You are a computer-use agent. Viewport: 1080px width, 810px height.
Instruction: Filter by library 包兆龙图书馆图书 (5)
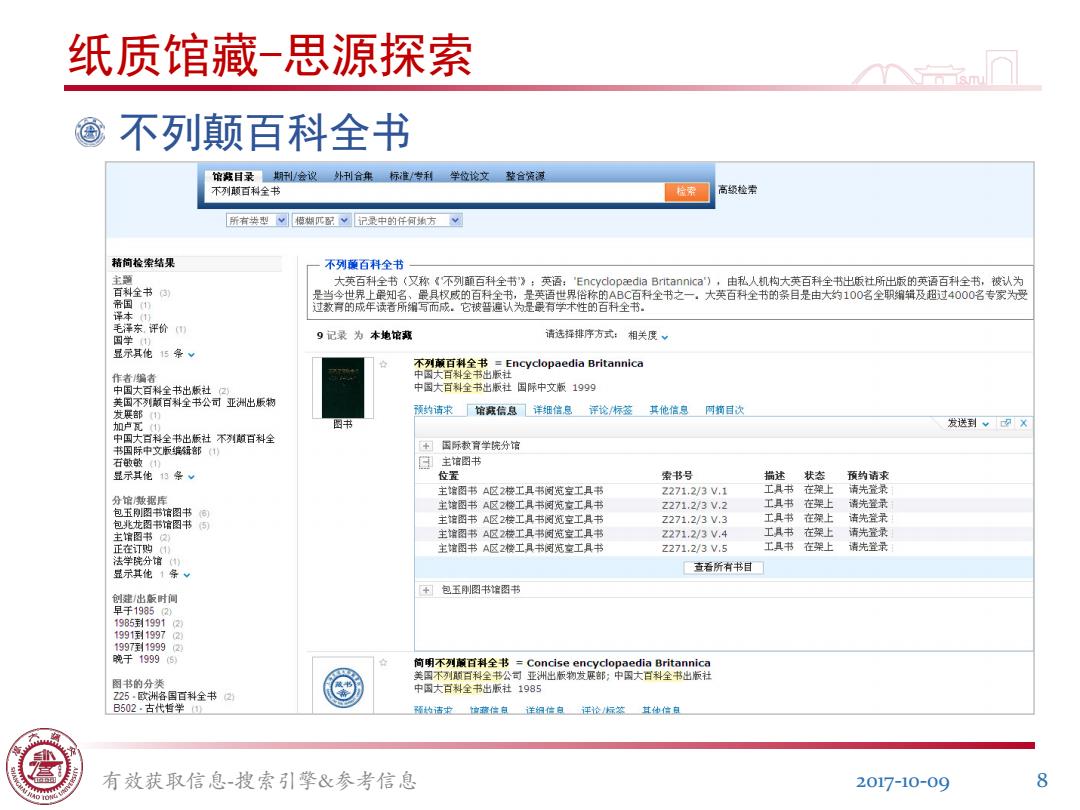click(161, 525)
